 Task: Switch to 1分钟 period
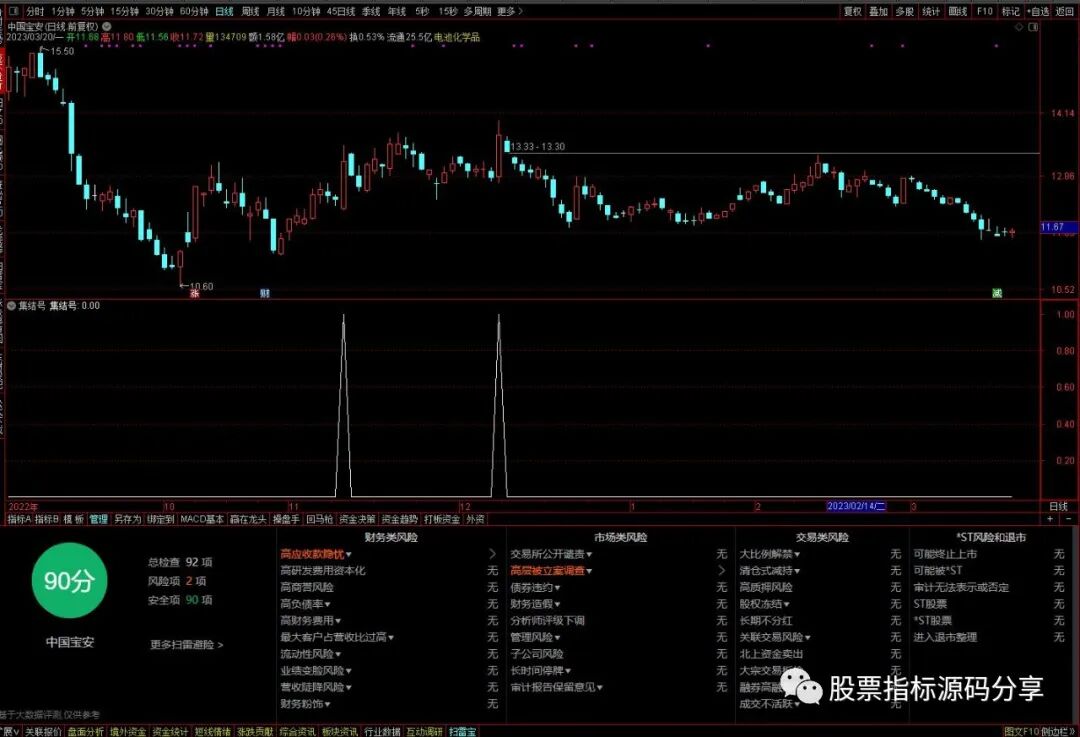(x=63, y=12)
